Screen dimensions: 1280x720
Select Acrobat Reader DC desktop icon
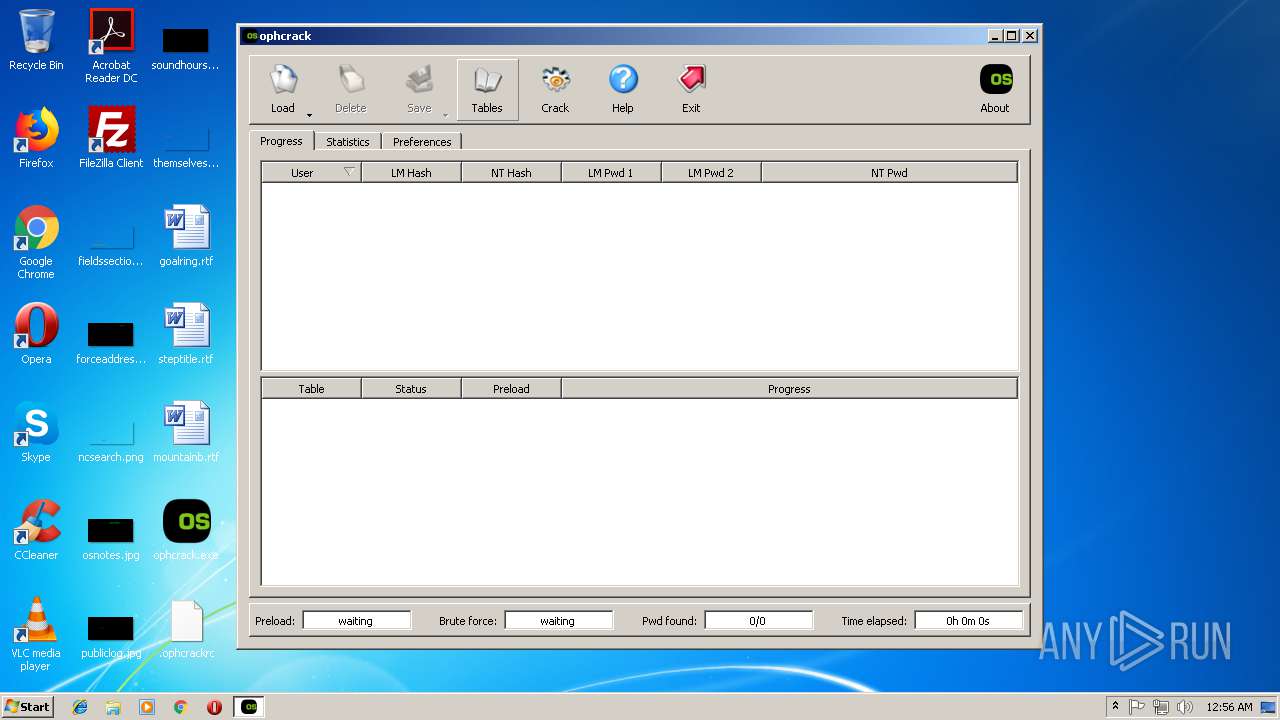click(x=111, y=46)
